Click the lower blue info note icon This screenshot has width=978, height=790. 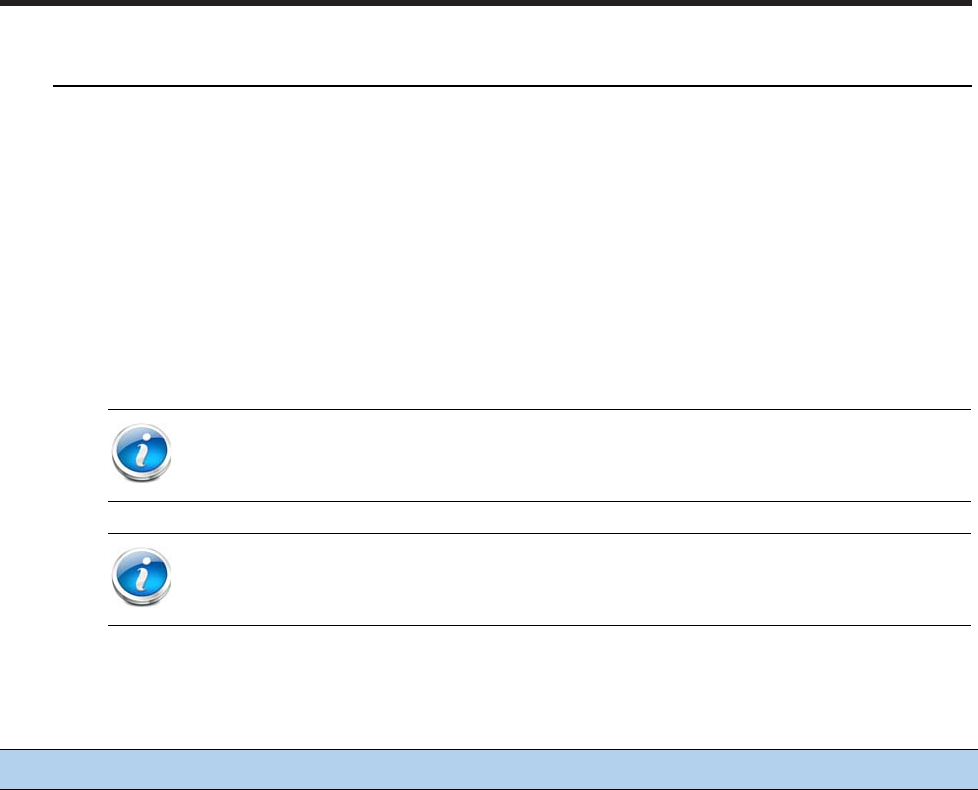click(x=142, y=577)
